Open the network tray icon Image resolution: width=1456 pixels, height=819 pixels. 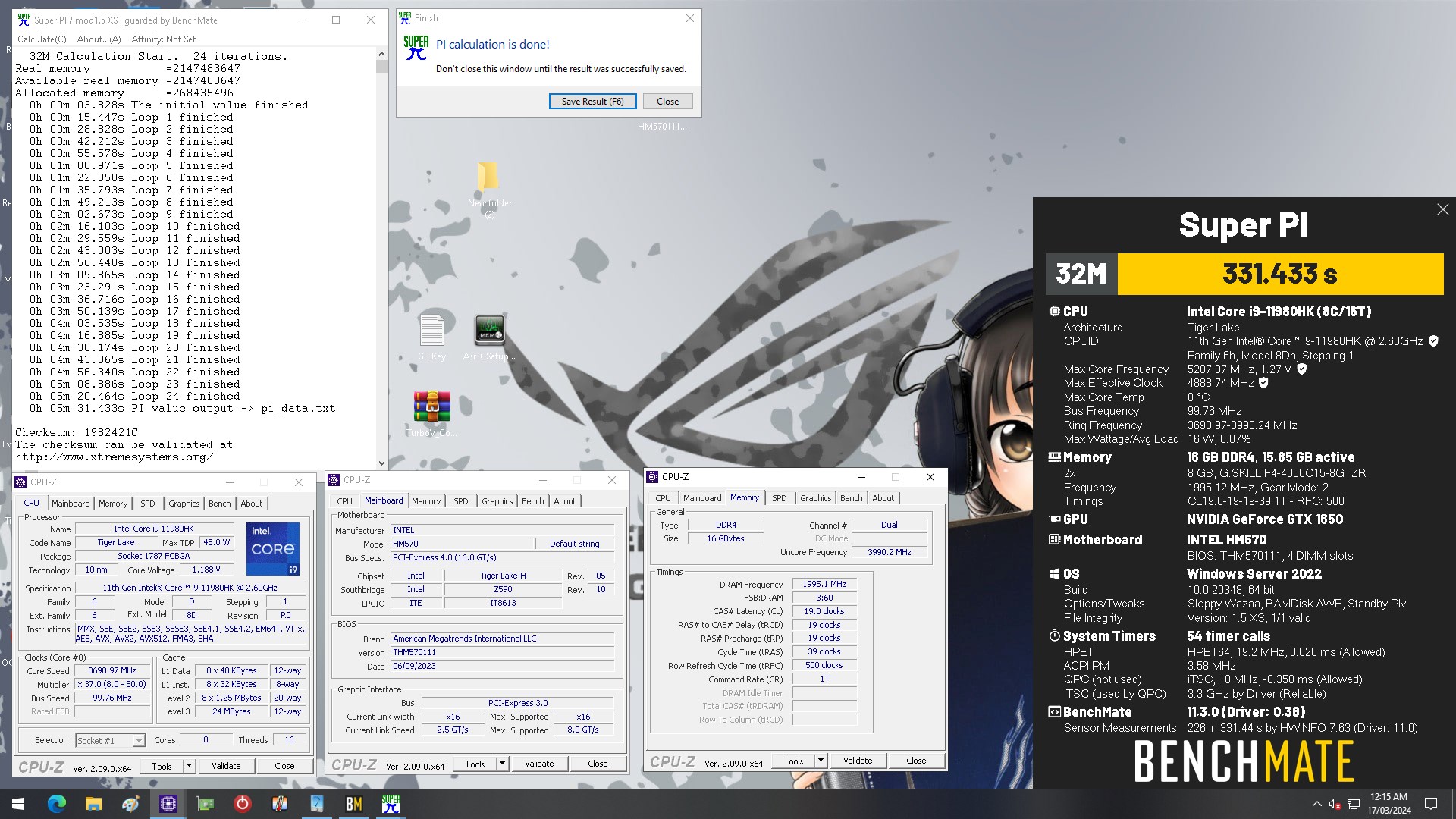coord(1354,804)
